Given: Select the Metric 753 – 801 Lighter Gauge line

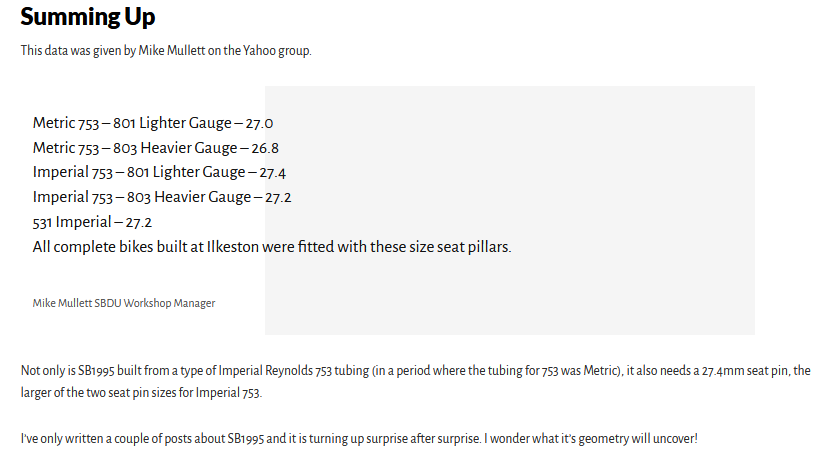Looking at the screenshot, I should tap(152, 124).
